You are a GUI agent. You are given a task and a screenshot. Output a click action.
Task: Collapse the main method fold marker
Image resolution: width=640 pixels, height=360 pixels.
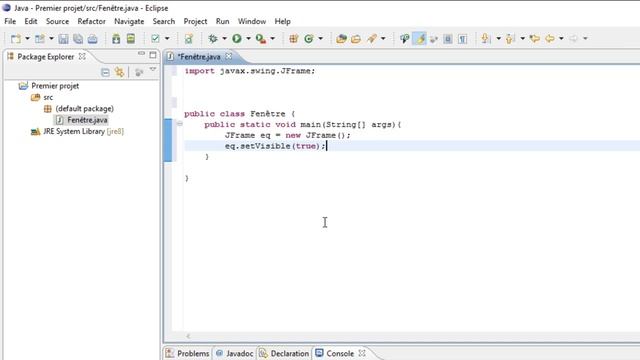180,123
